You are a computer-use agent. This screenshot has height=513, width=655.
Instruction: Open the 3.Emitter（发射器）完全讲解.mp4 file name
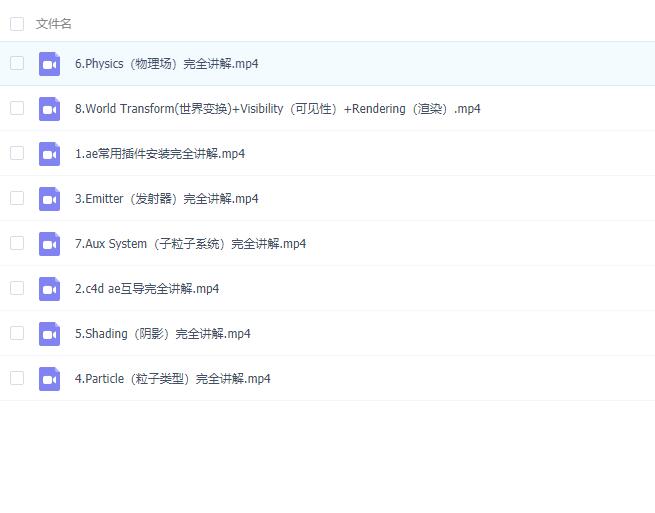click(x=166, y=199)
